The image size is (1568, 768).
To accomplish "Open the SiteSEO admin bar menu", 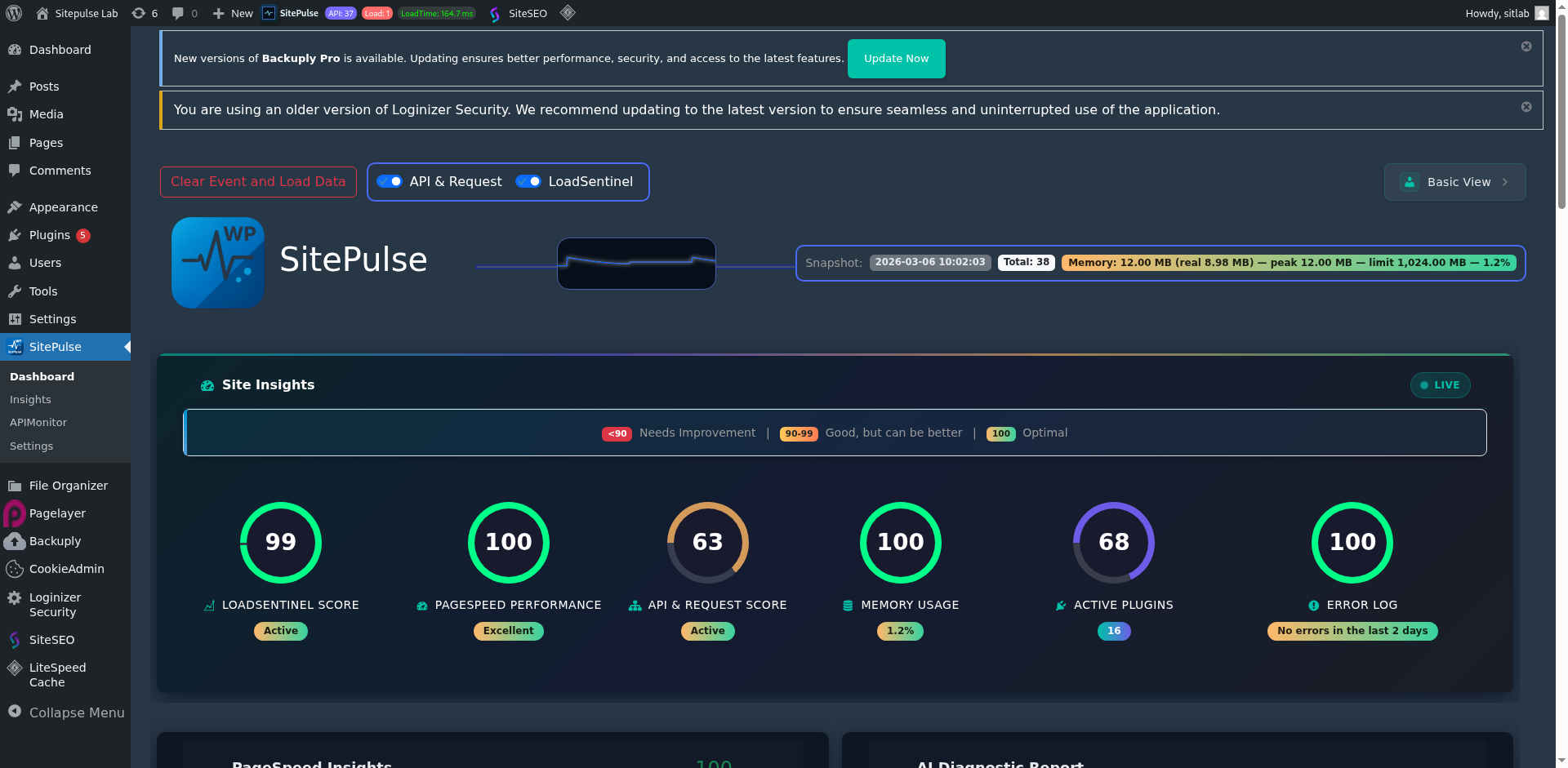I will (518, 13).
